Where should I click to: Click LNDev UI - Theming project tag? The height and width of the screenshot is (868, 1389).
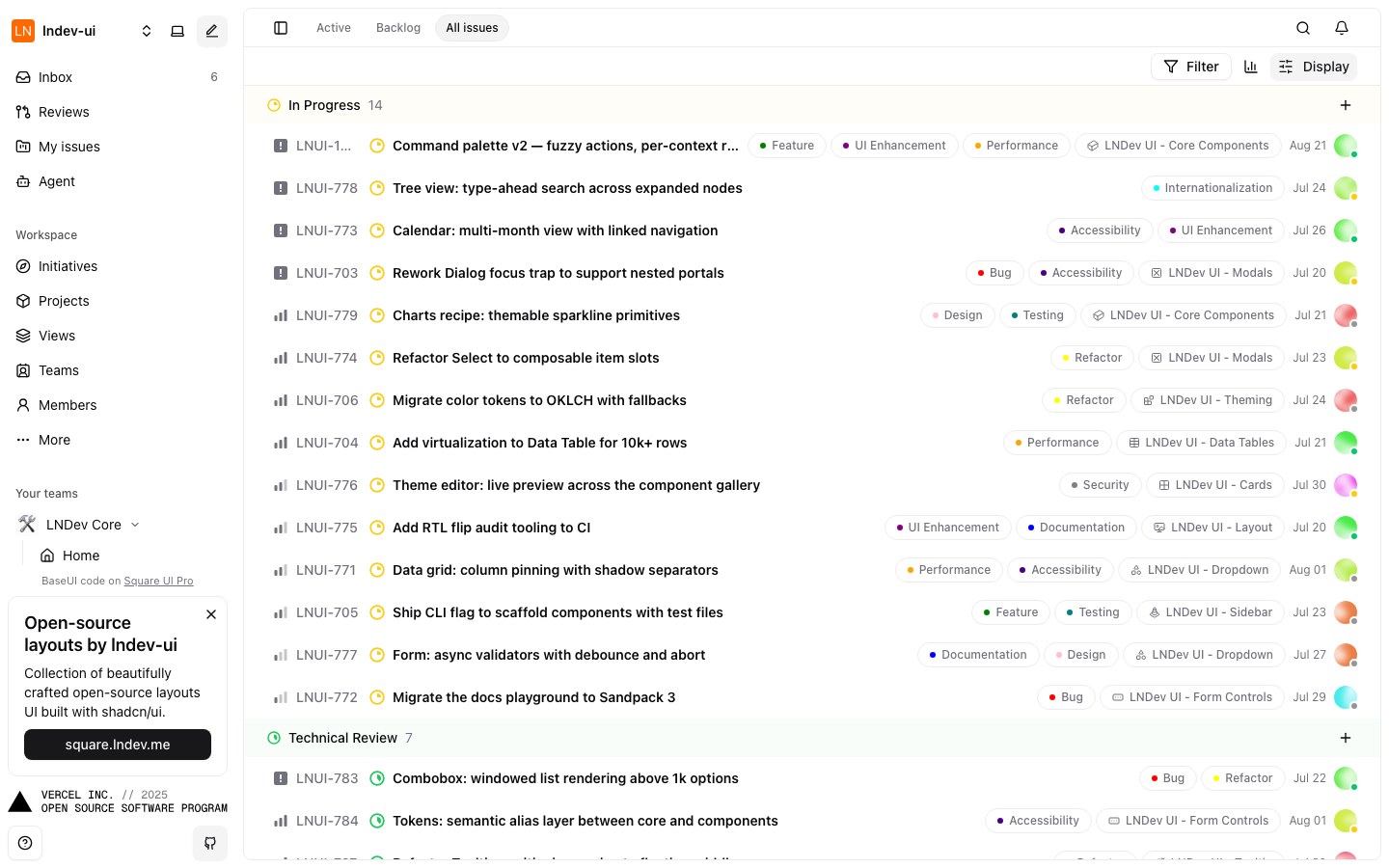pos(1208,400)
